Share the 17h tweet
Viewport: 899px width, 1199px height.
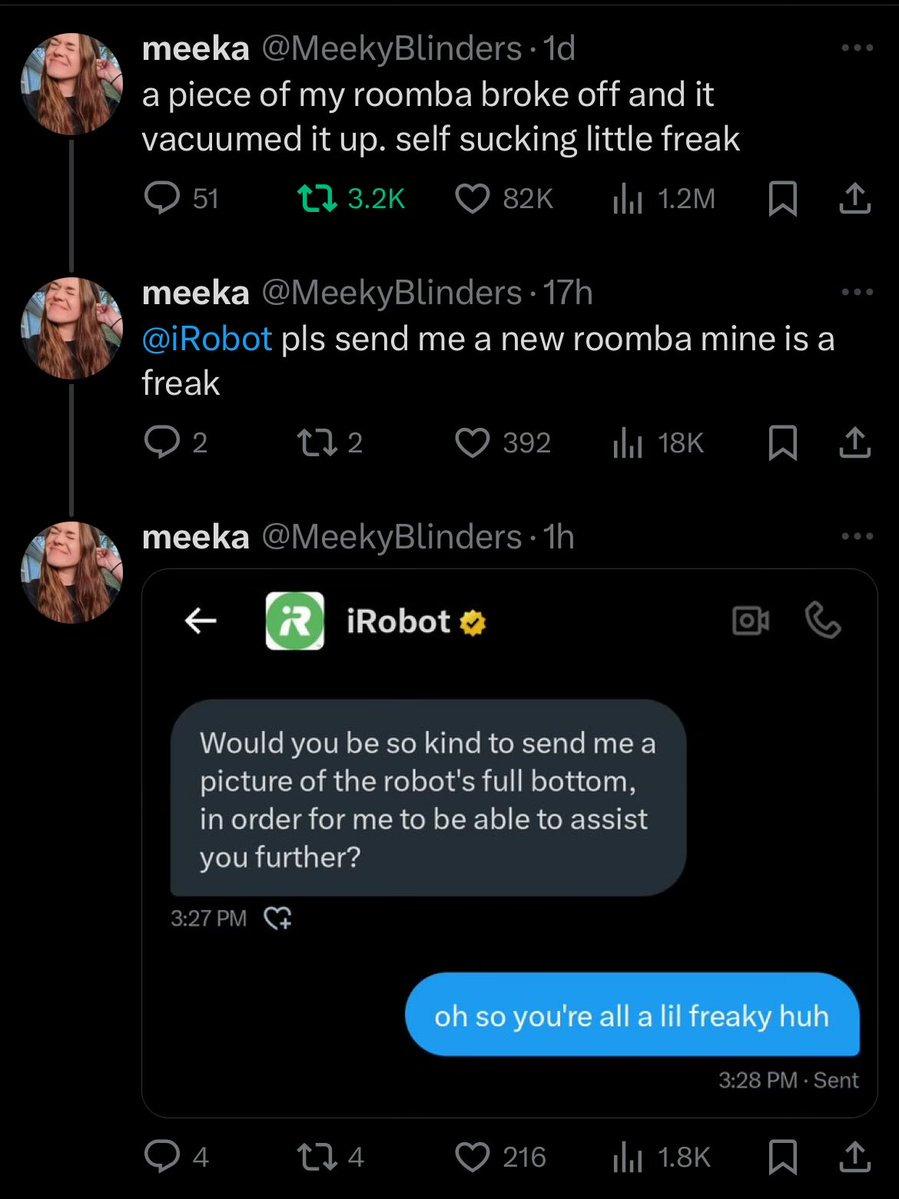[x=855, y=443]
